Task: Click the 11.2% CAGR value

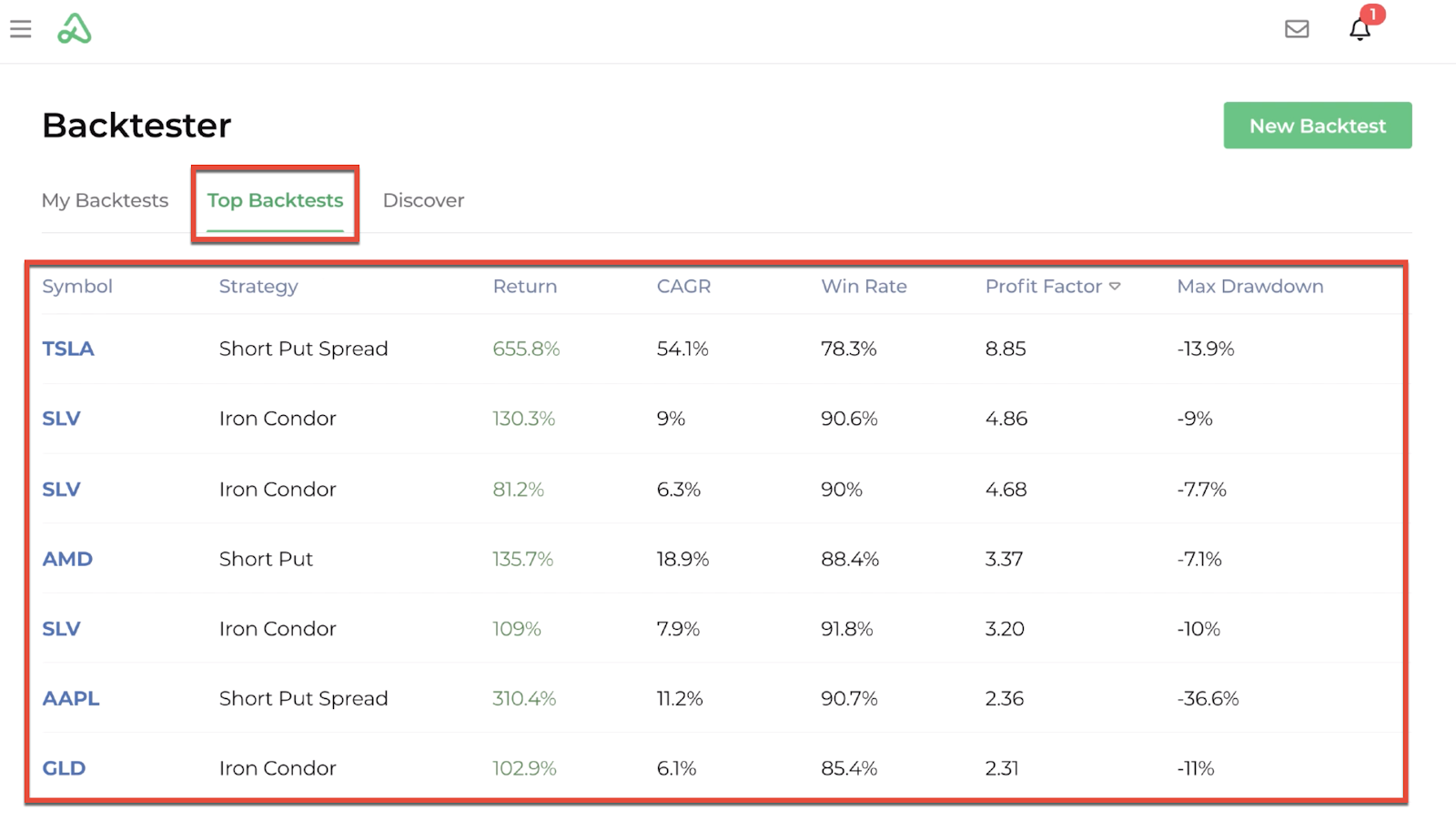Action: pyautogui.click(x=680, y=698)
